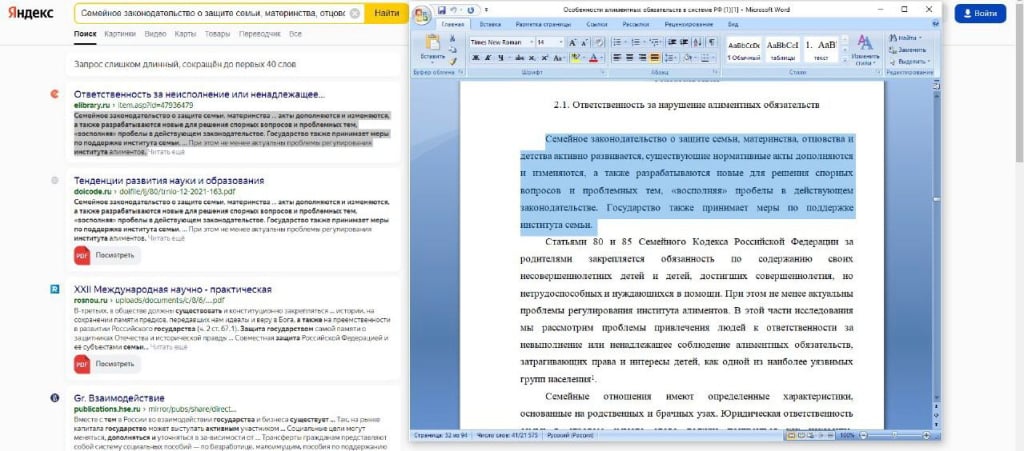This screenshot has height=451, width=1024.
Task: Zoom out using minus button in Word status bar
Action: pos(863,435)
